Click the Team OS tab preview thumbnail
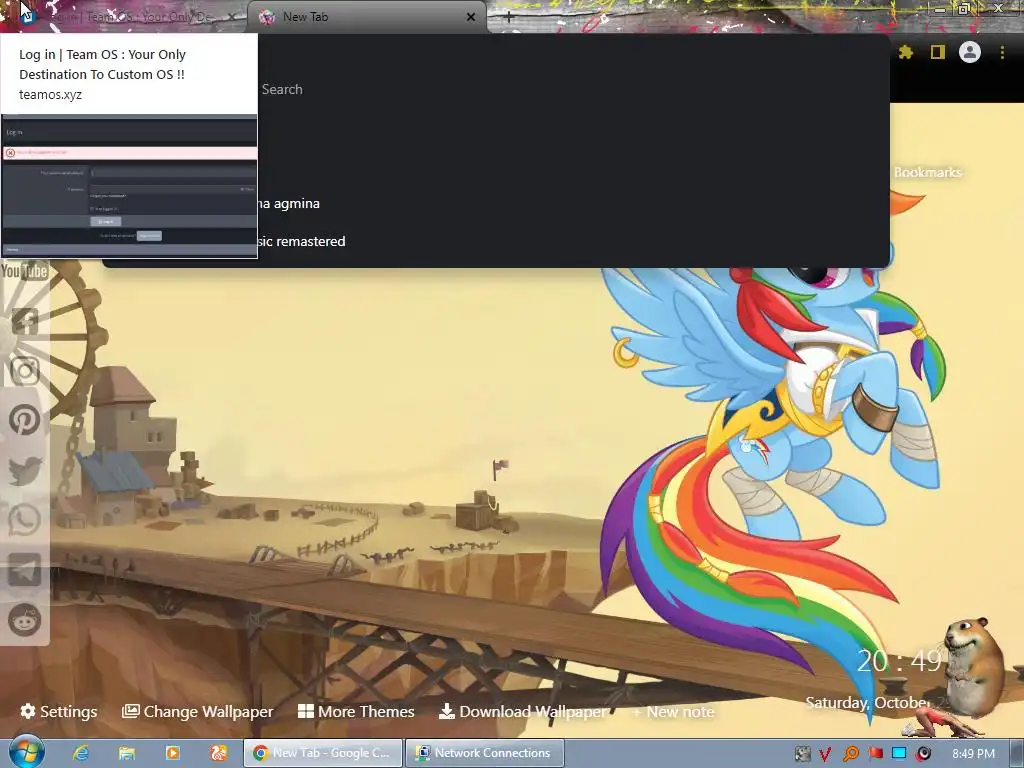Screen dimensions: 1024x768 (x=129, y=186)
